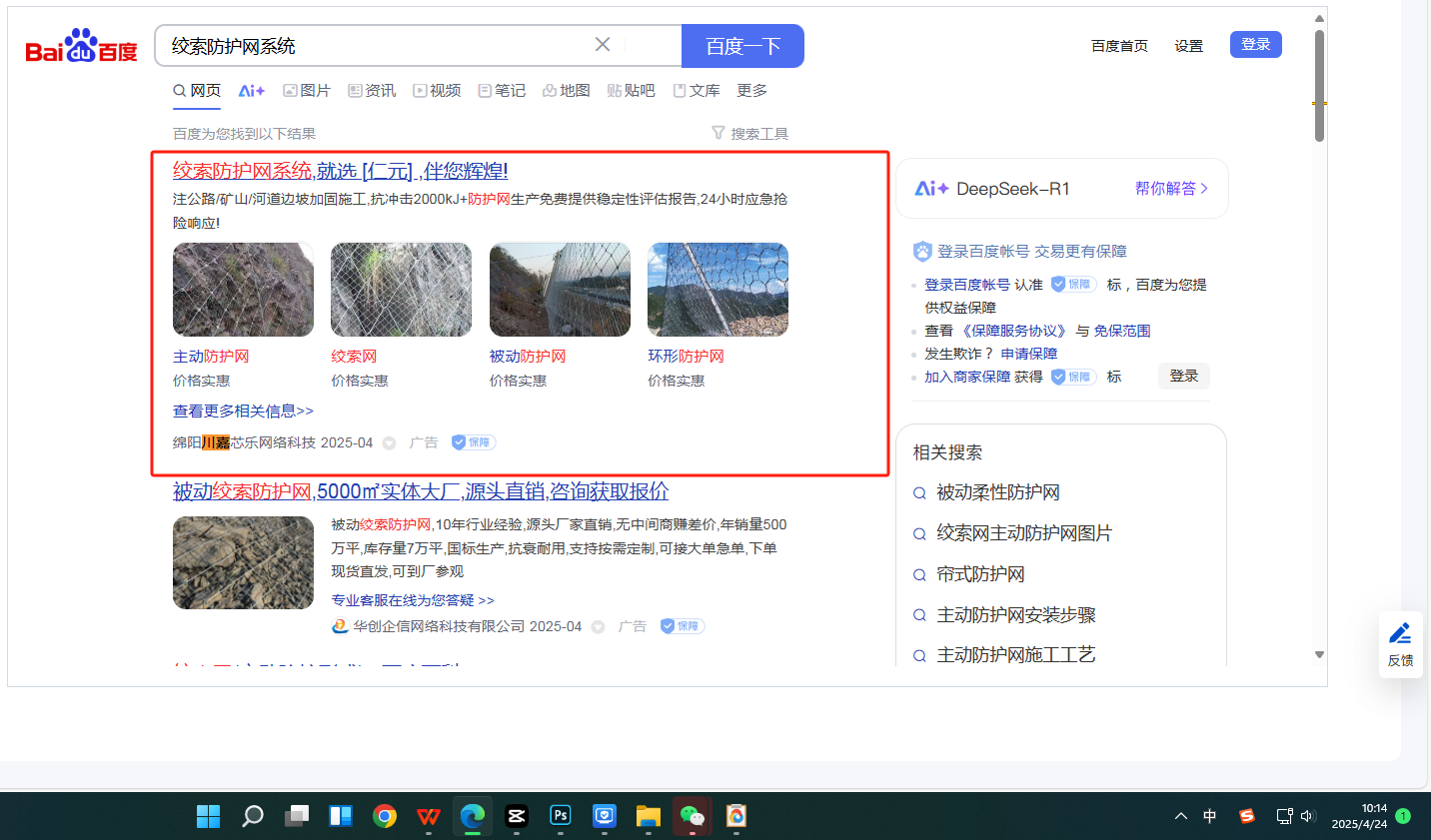
Task: Click the 主动防护网 product thumbnail image
Action: [x=243, y=290]
